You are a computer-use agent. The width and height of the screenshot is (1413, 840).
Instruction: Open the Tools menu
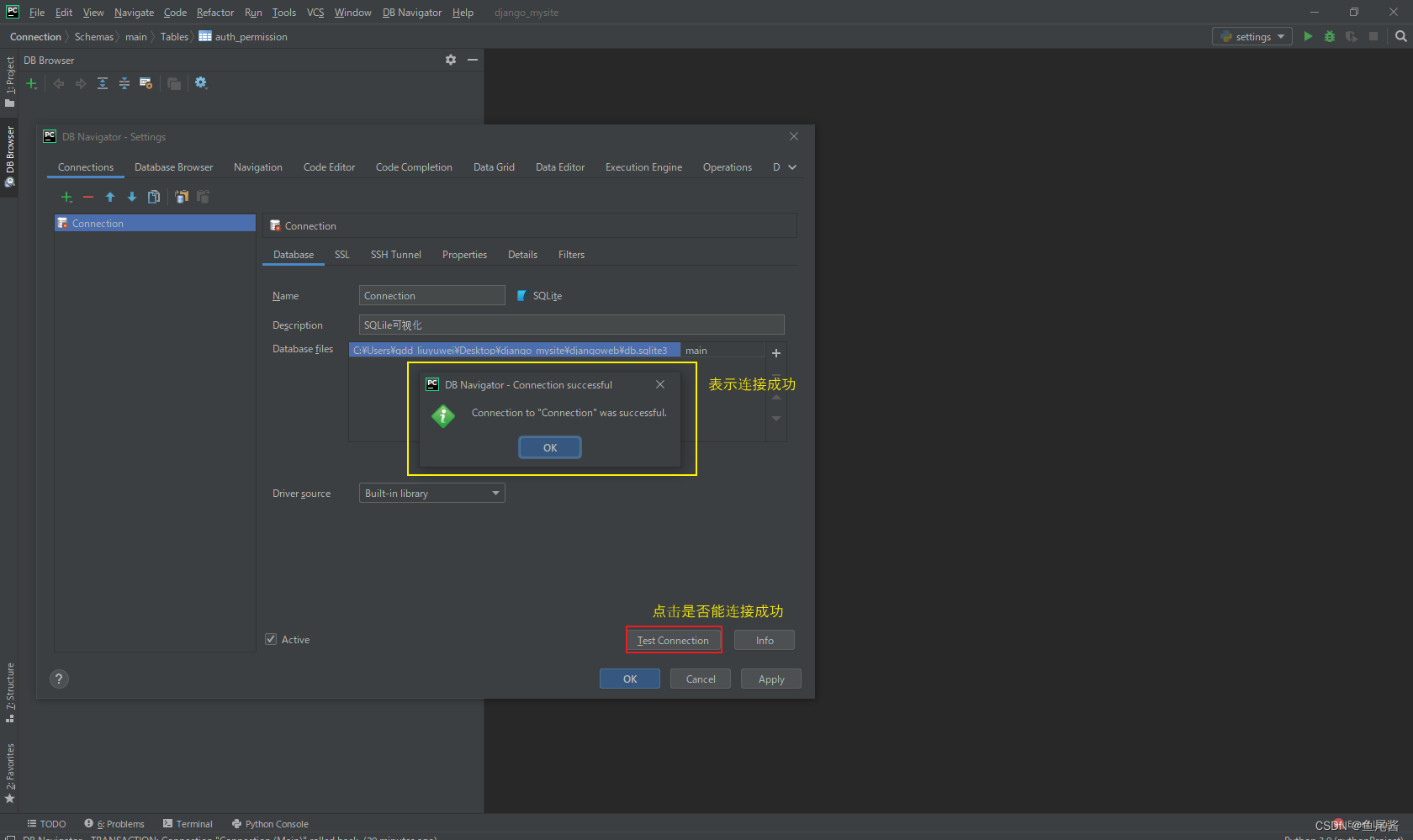(x=284, y=13)
